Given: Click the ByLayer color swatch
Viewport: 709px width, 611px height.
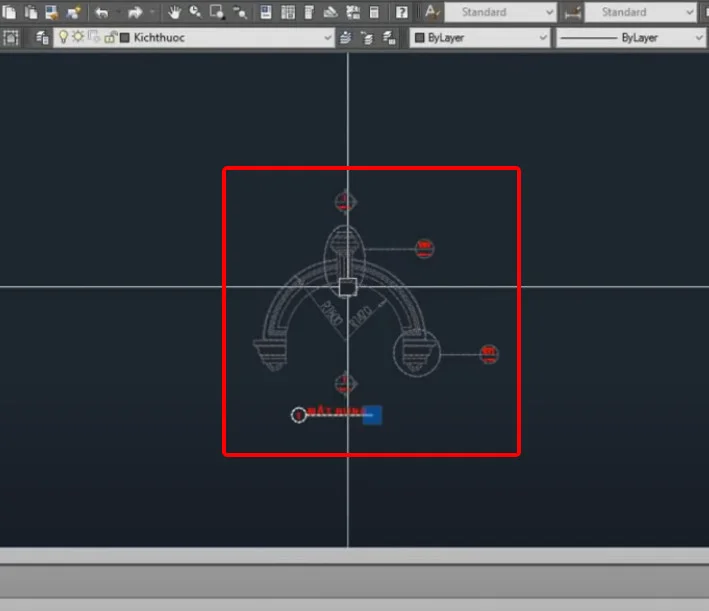Looking at the screenshot, I should [x=420, y=38].
